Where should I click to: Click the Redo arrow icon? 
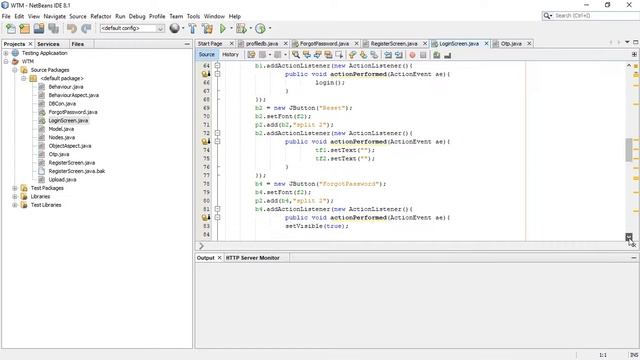tap(86, 29)
